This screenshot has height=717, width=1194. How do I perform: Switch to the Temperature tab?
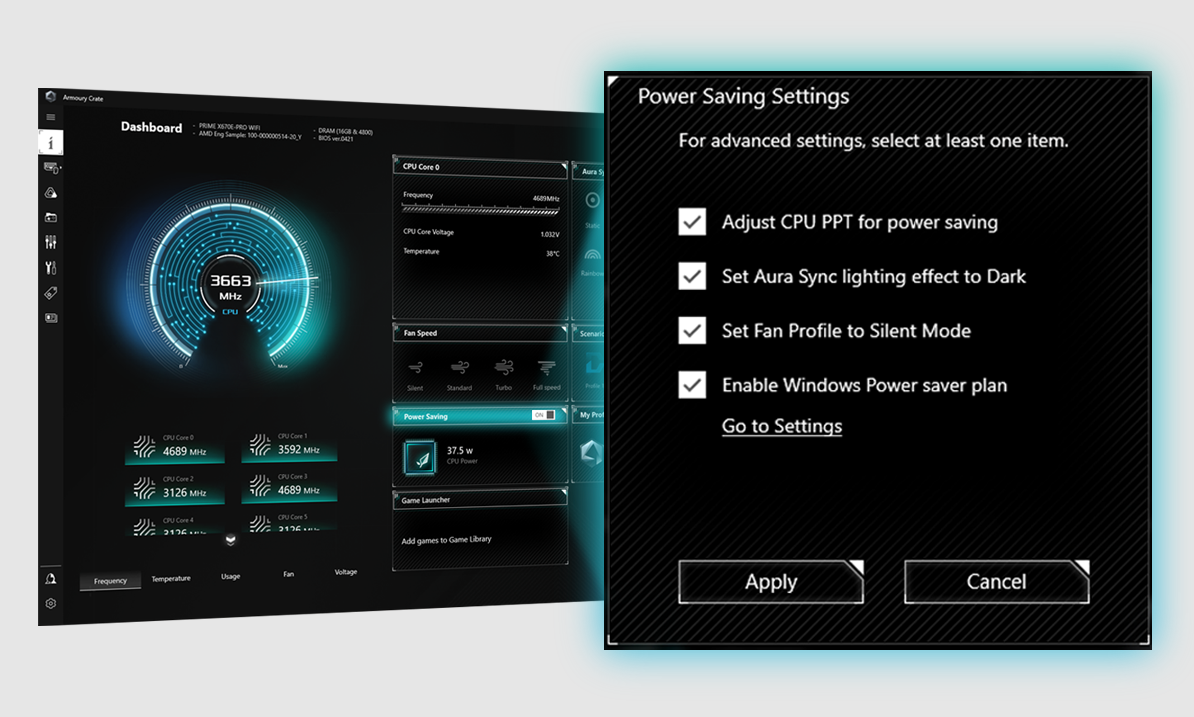[x=171, y=578]
